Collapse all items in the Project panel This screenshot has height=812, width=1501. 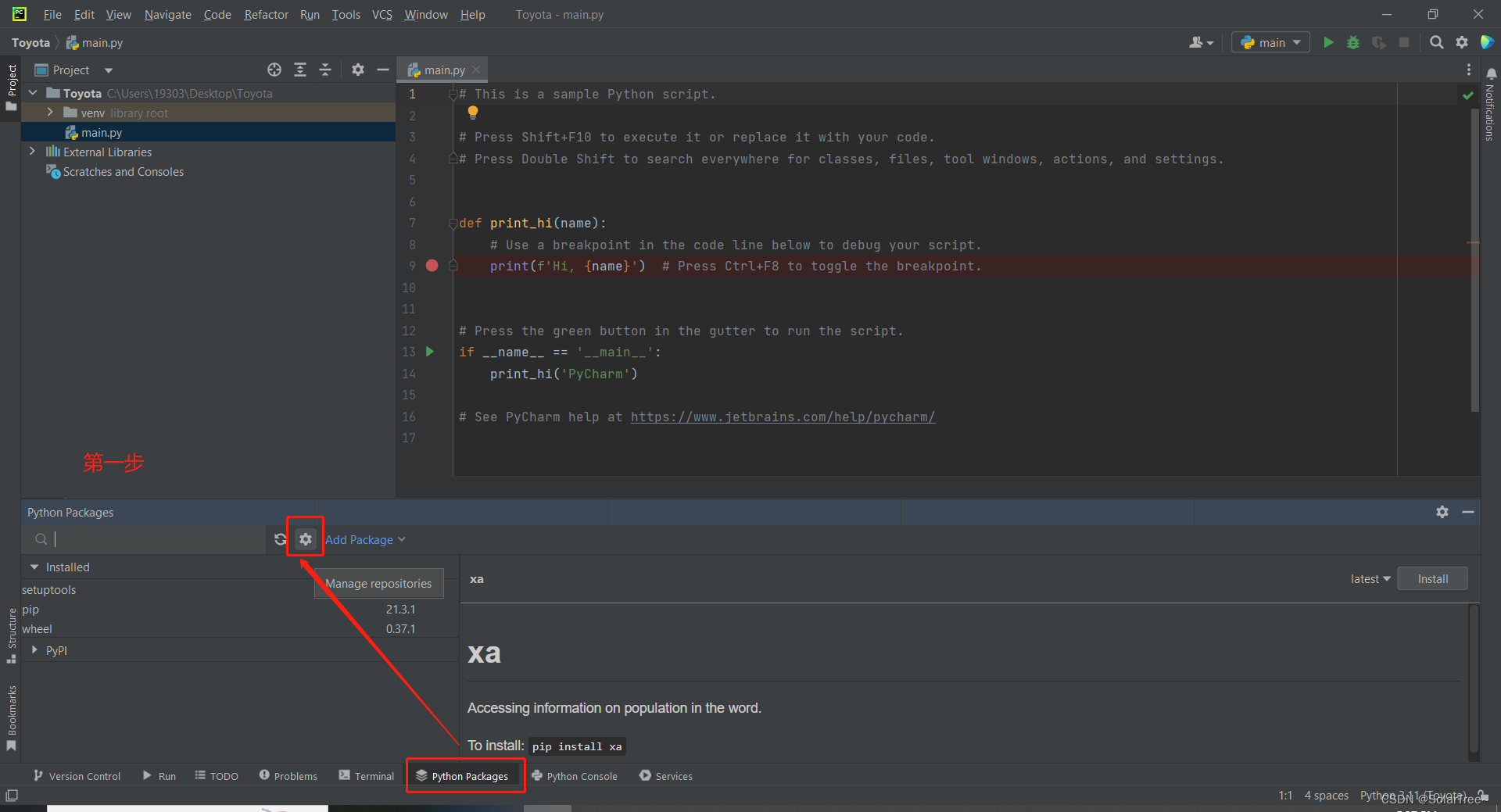tap(325, 70)
